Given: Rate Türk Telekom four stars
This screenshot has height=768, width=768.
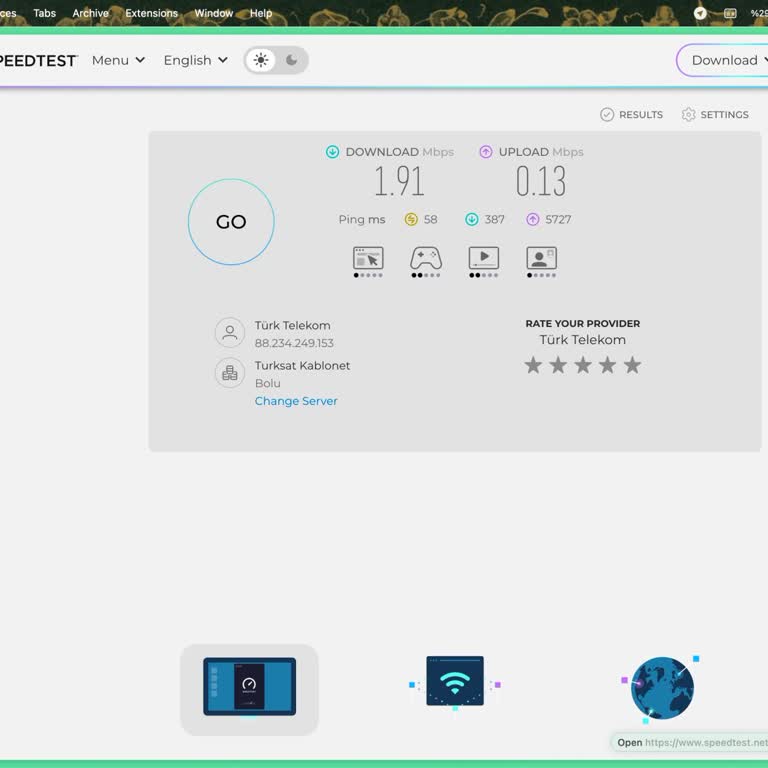Looking at the screenshot, I should [x=607, y=365].
